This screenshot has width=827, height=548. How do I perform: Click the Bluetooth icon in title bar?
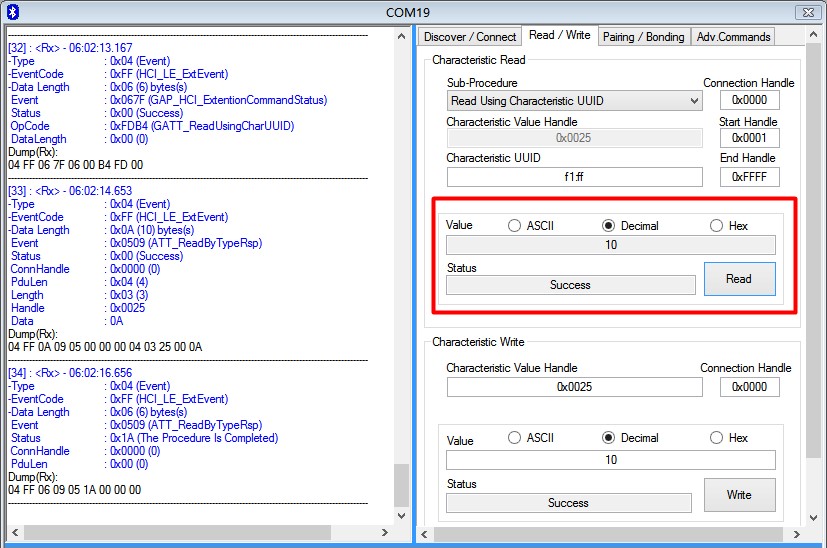pyautogui.click(x=13, y=12)
